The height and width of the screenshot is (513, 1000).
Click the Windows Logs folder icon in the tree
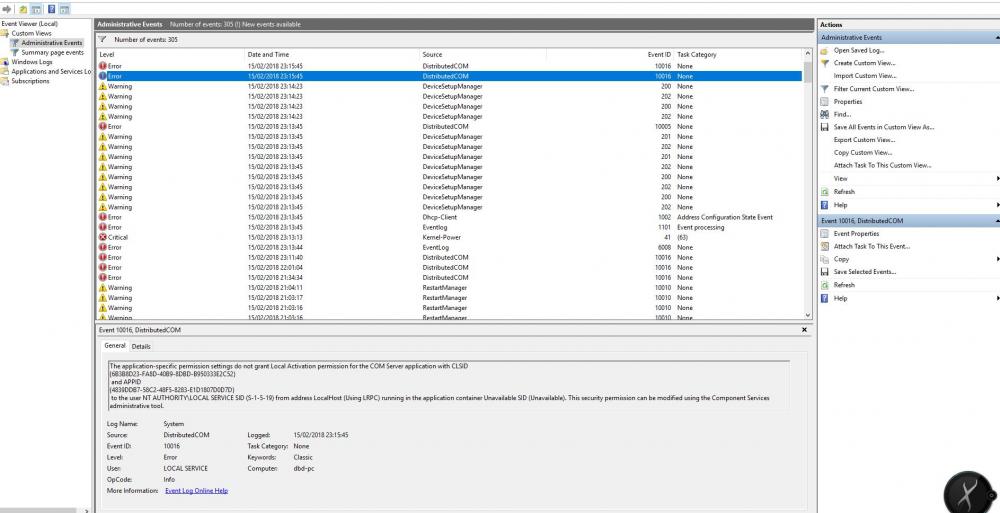pos(6,62)
